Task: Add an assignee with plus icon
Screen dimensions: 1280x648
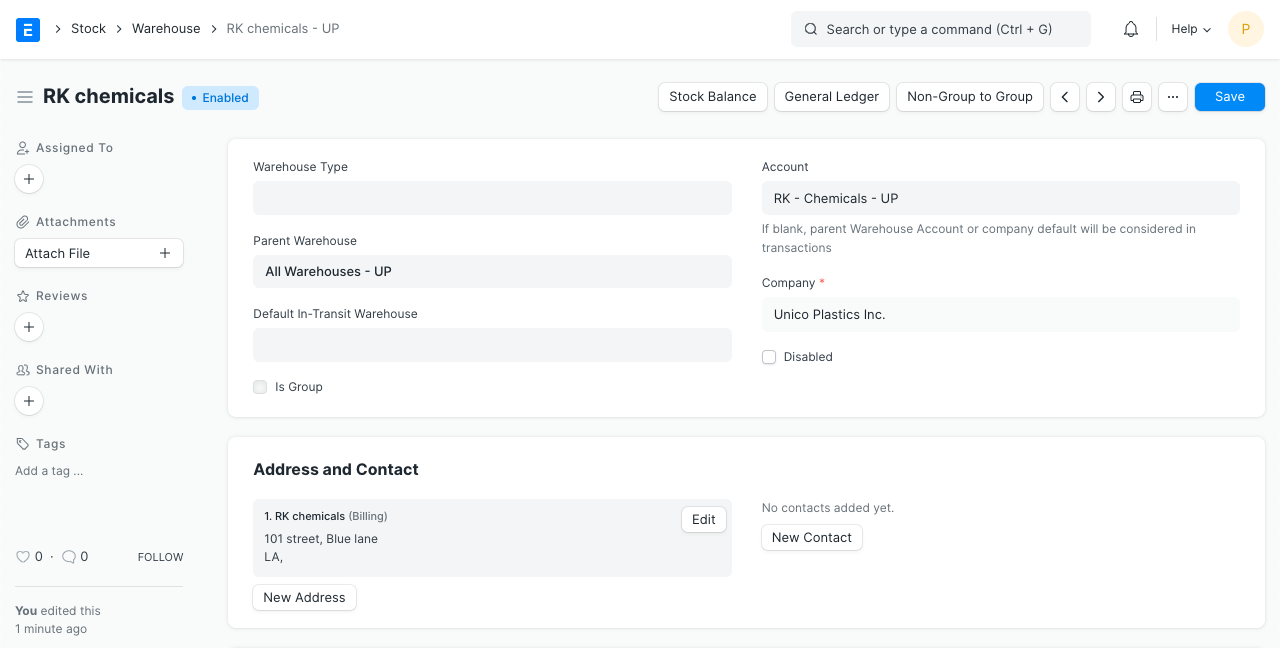Action: pyautogui.click(x=29, y=179)
